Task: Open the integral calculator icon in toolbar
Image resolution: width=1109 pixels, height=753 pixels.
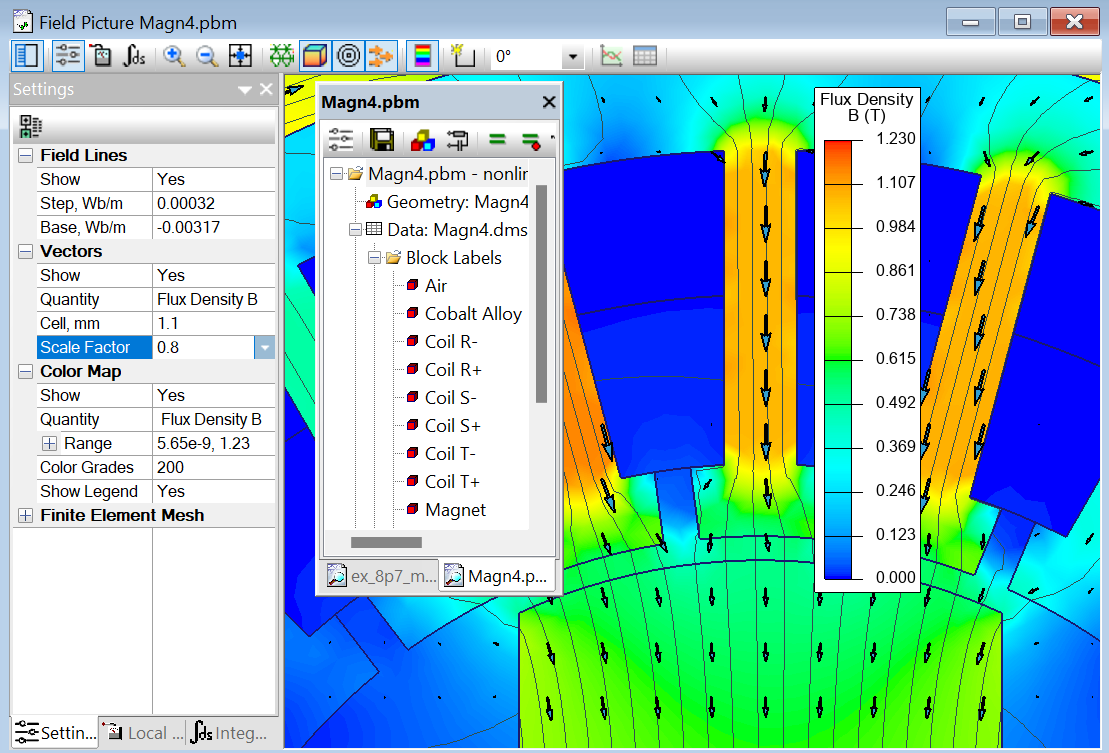Action: [x=134, y=56]
